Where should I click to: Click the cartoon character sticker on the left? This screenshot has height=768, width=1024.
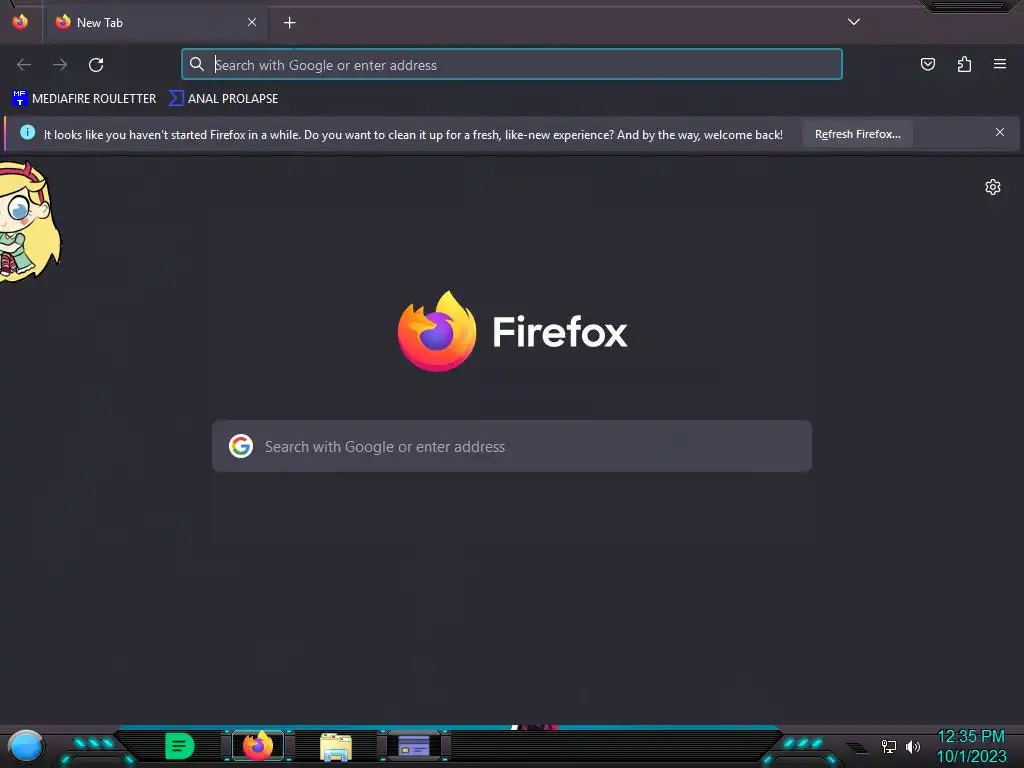[x=29, y=222]
